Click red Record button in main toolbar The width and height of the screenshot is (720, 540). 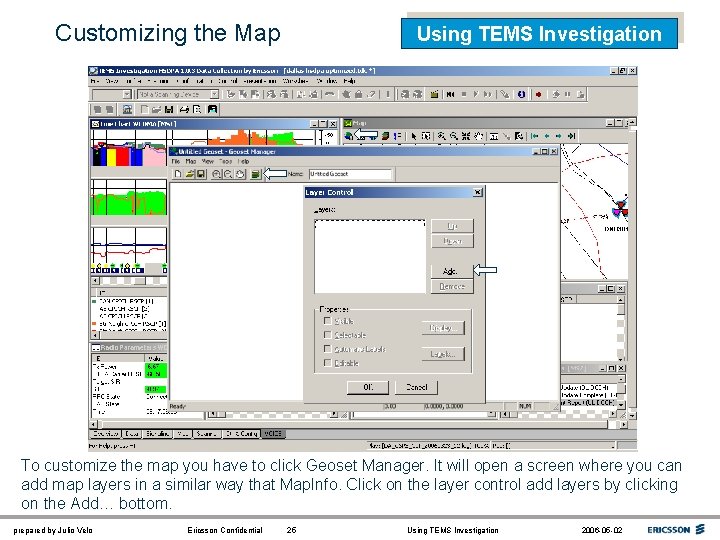point(539,94)
